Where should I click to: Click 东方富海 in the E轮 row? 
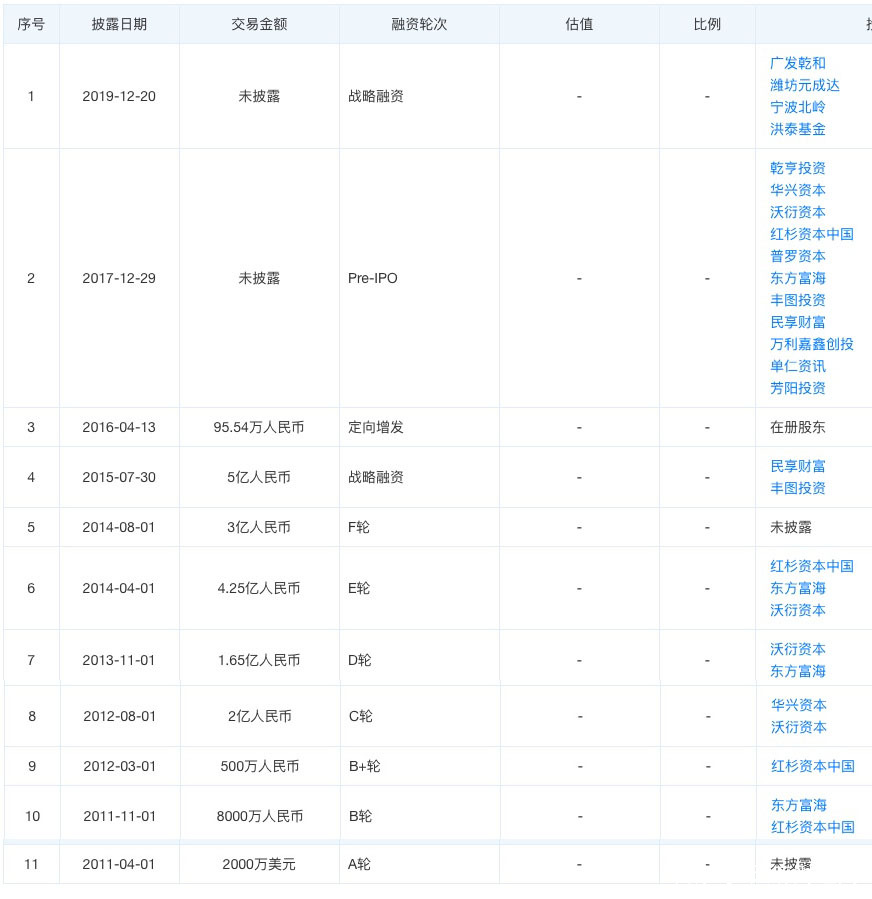tap(797, 588)
